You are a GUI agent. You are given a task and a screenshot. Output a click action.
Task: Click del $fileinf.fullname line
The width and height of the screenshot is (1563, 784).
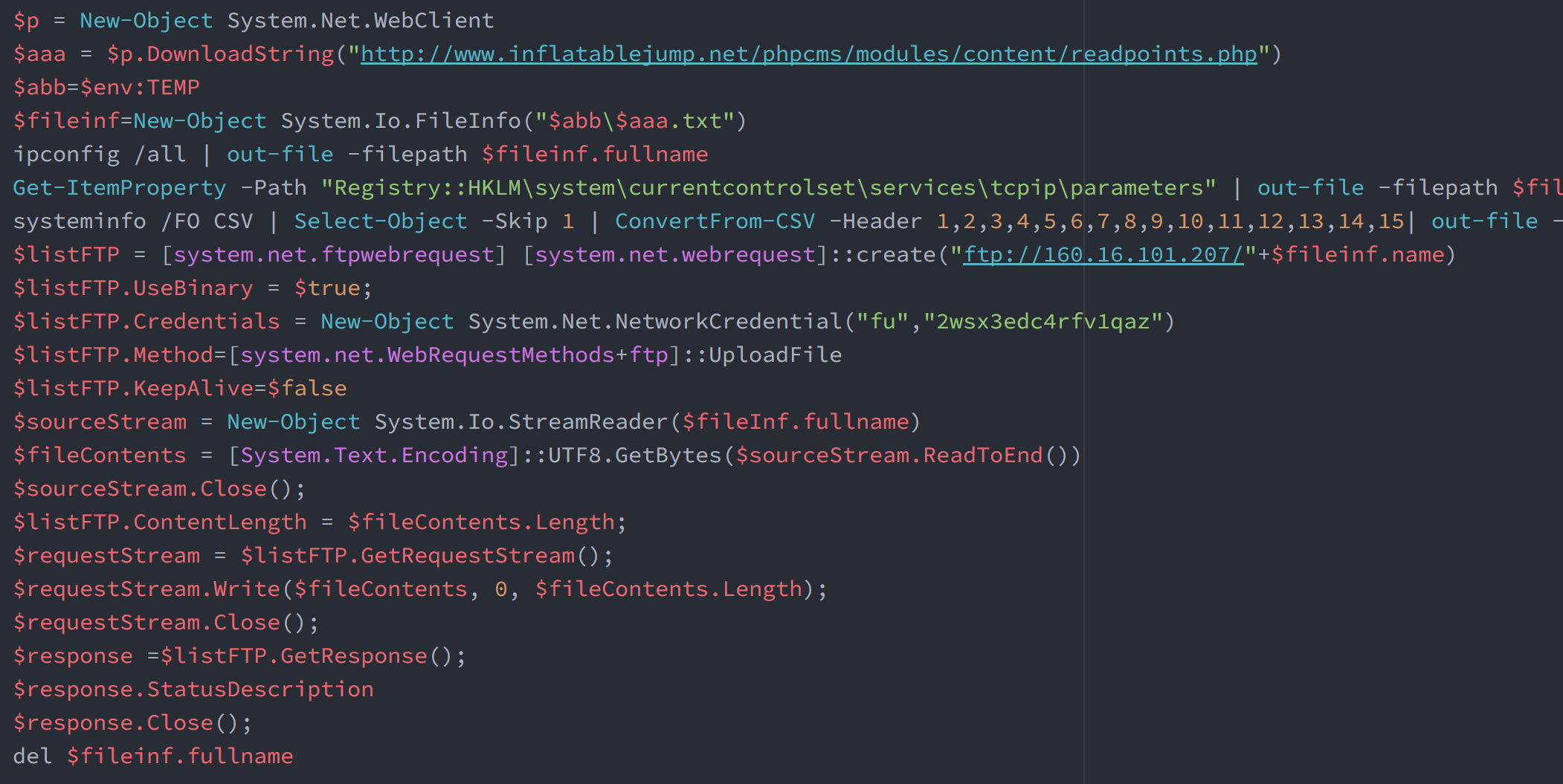pos(153,757)
